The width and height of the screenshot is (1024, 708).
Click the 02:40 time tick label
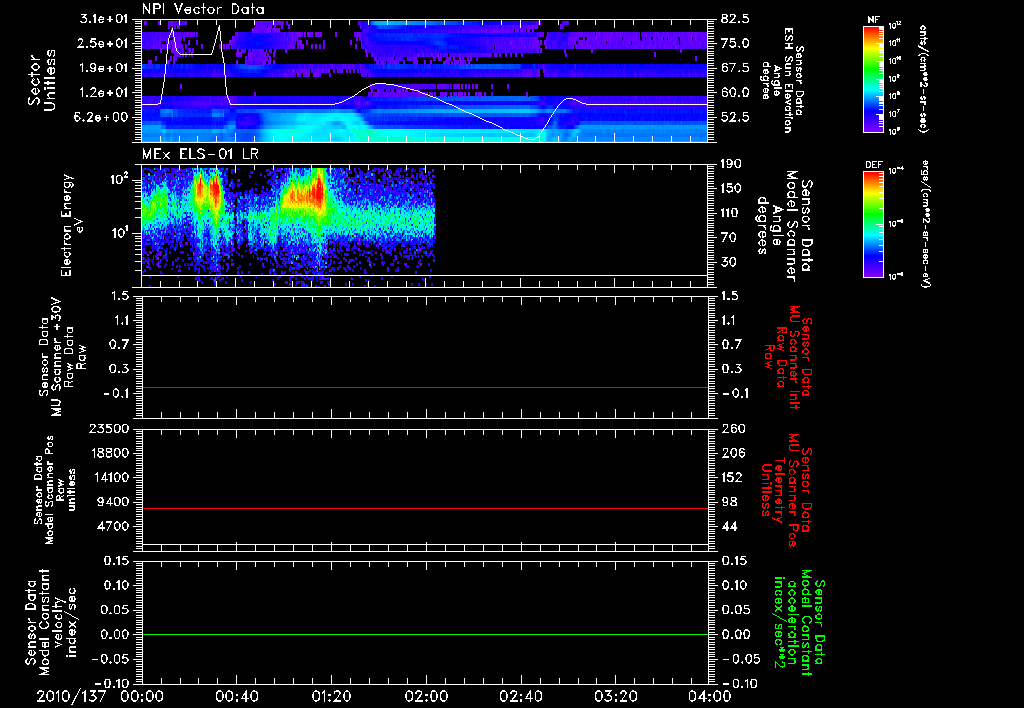[x=520, y=696]
